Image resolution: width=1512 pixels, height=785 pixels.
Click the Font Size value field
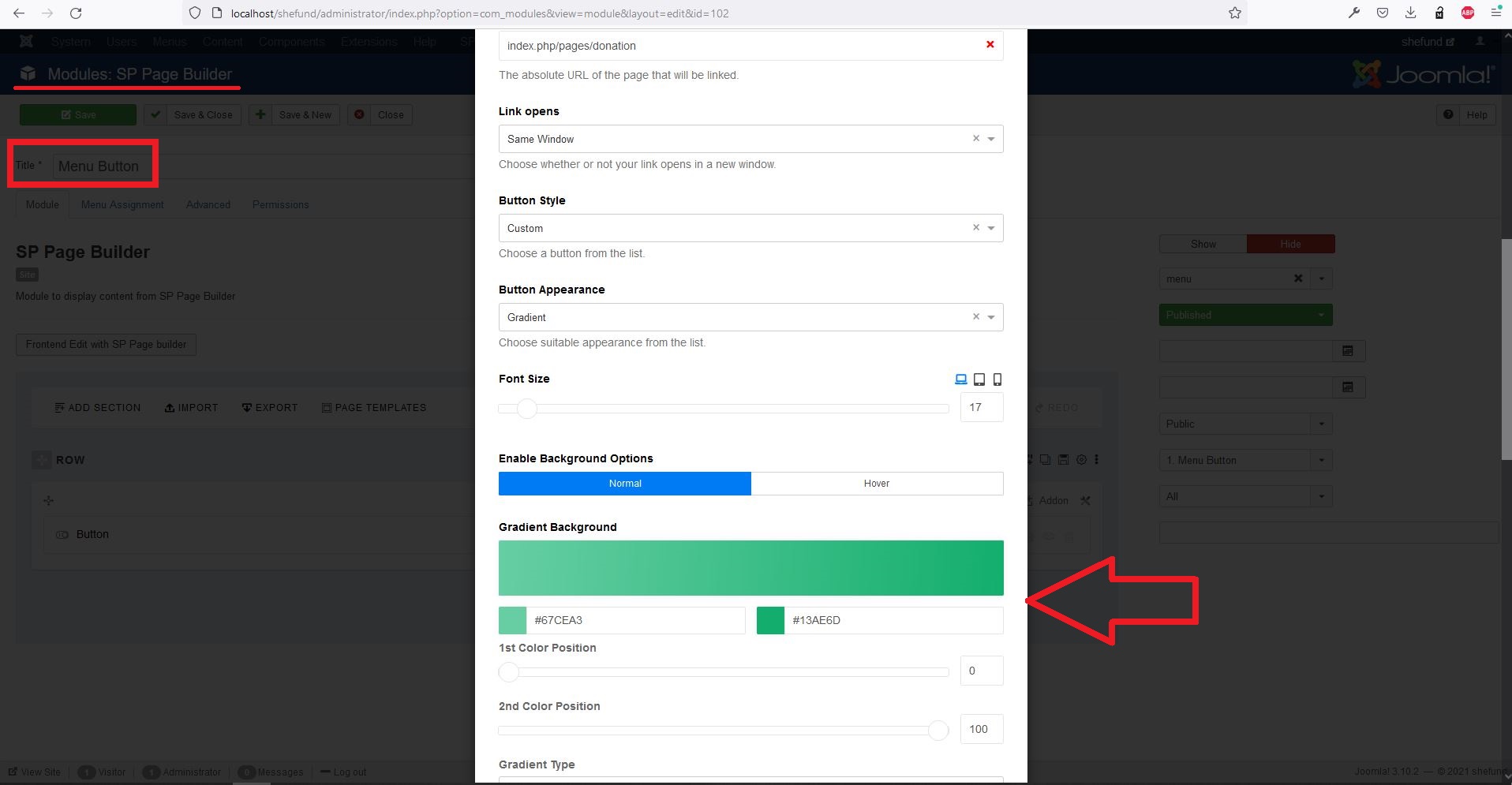981,408
